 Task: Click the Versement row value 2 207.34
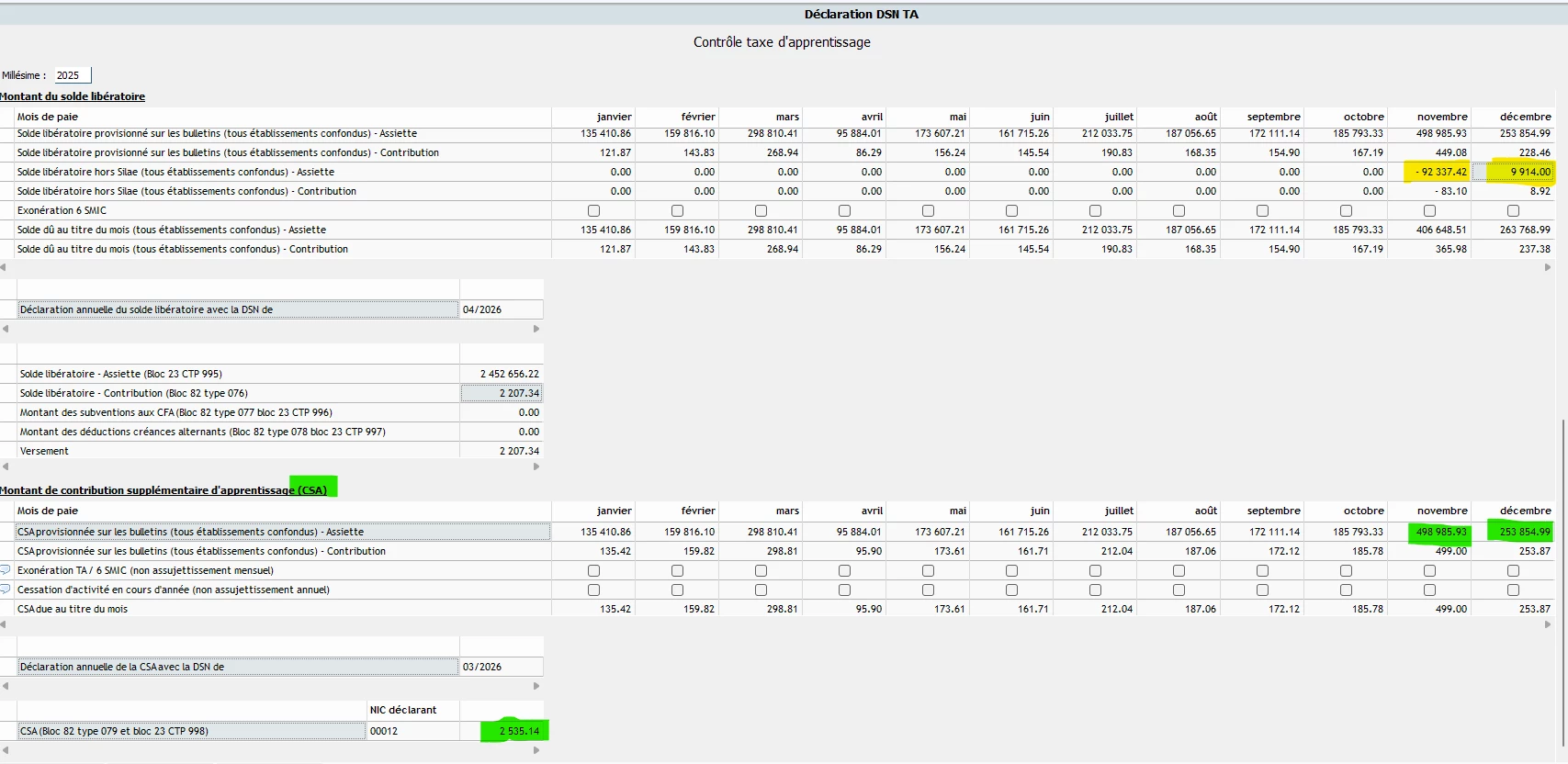tap(502, 451)
